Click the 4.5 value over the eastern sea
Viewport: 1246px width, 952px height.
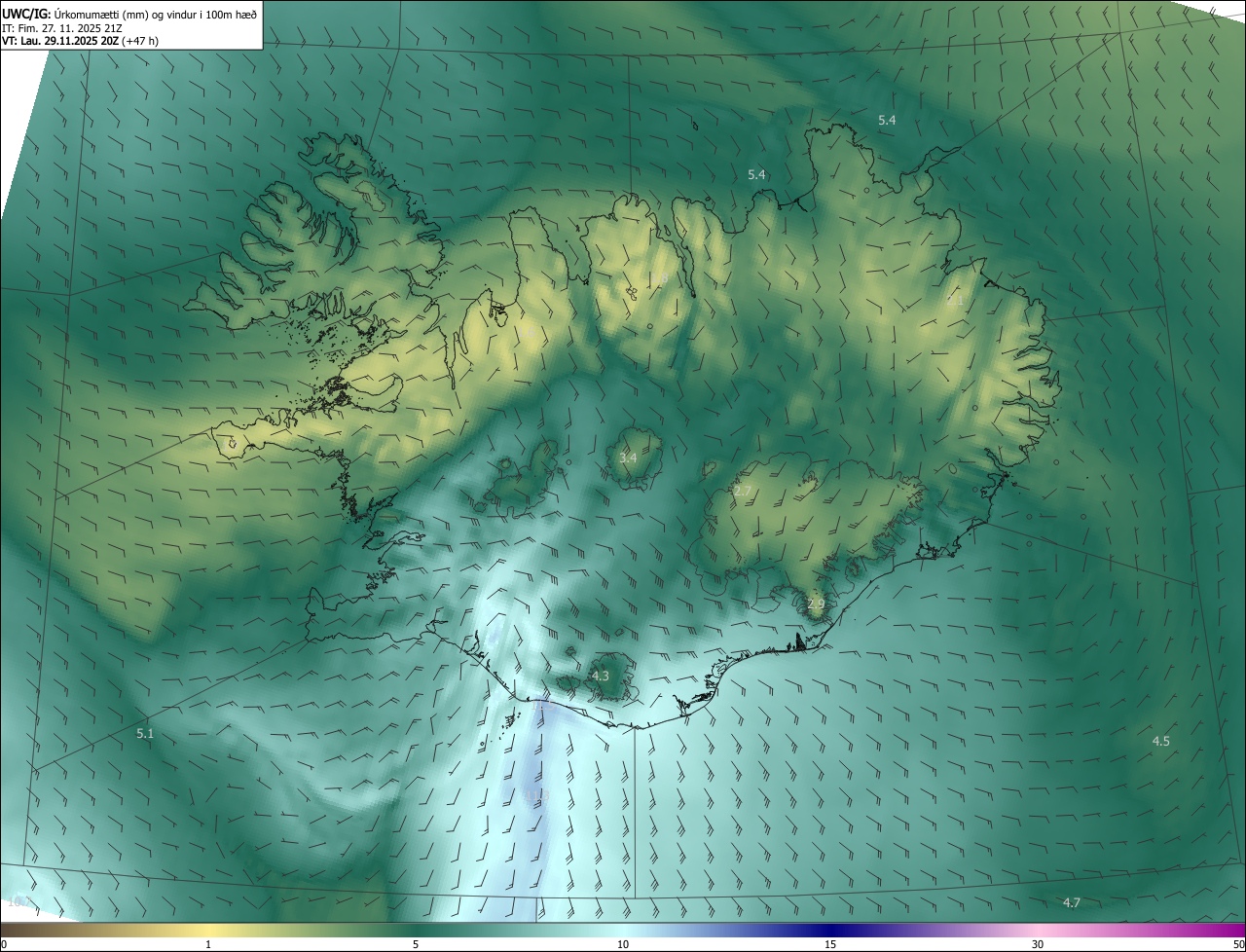pos(1160,742)
